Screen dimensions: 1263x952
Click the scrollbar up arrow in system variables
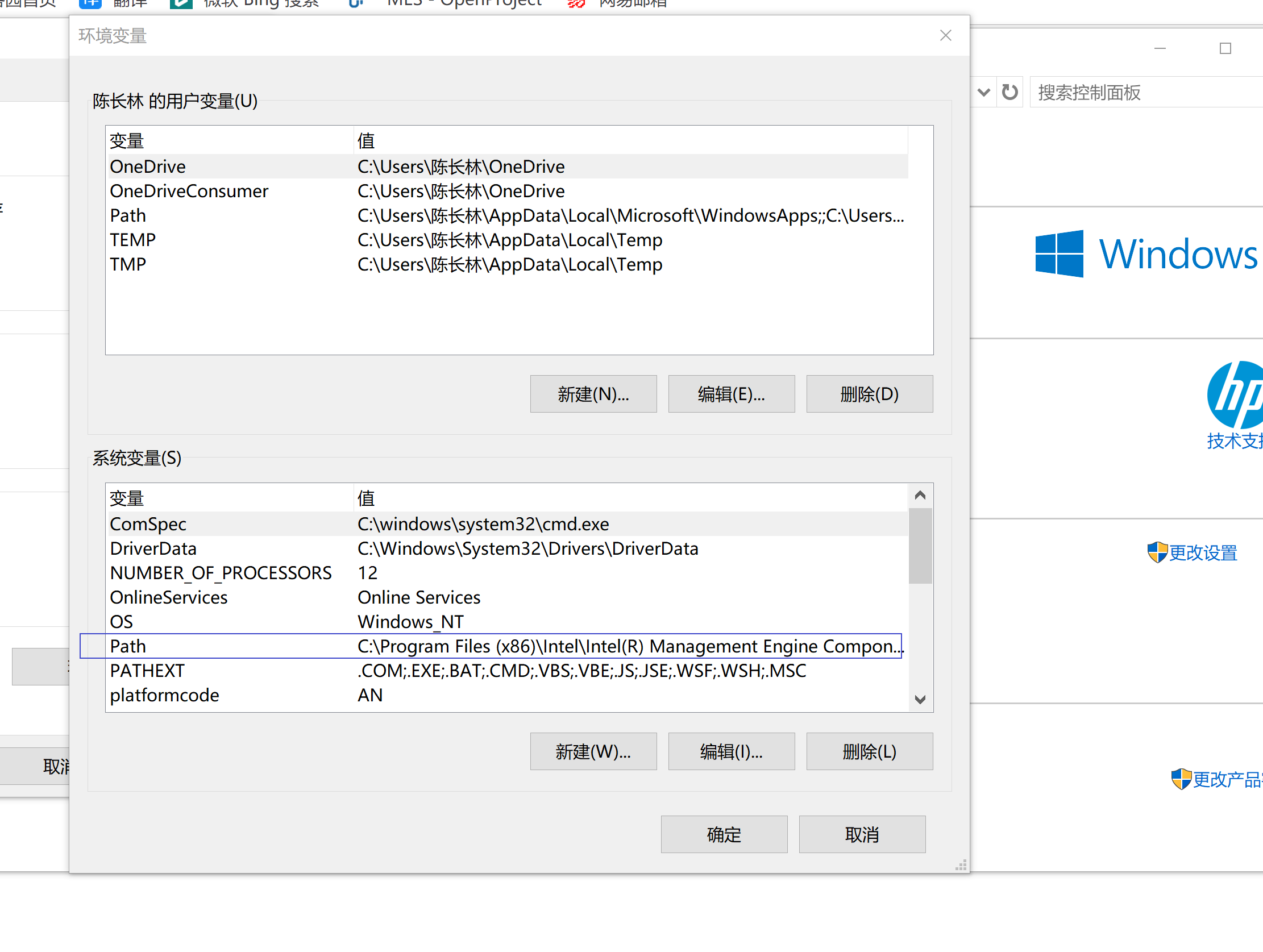click(920, 495)
